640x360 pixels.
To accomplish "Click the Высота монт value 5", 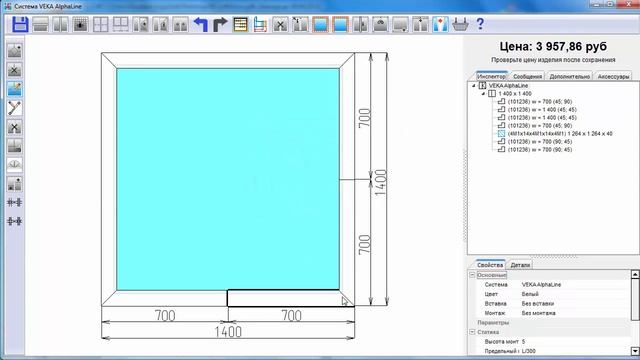I will tap(523, 342).
